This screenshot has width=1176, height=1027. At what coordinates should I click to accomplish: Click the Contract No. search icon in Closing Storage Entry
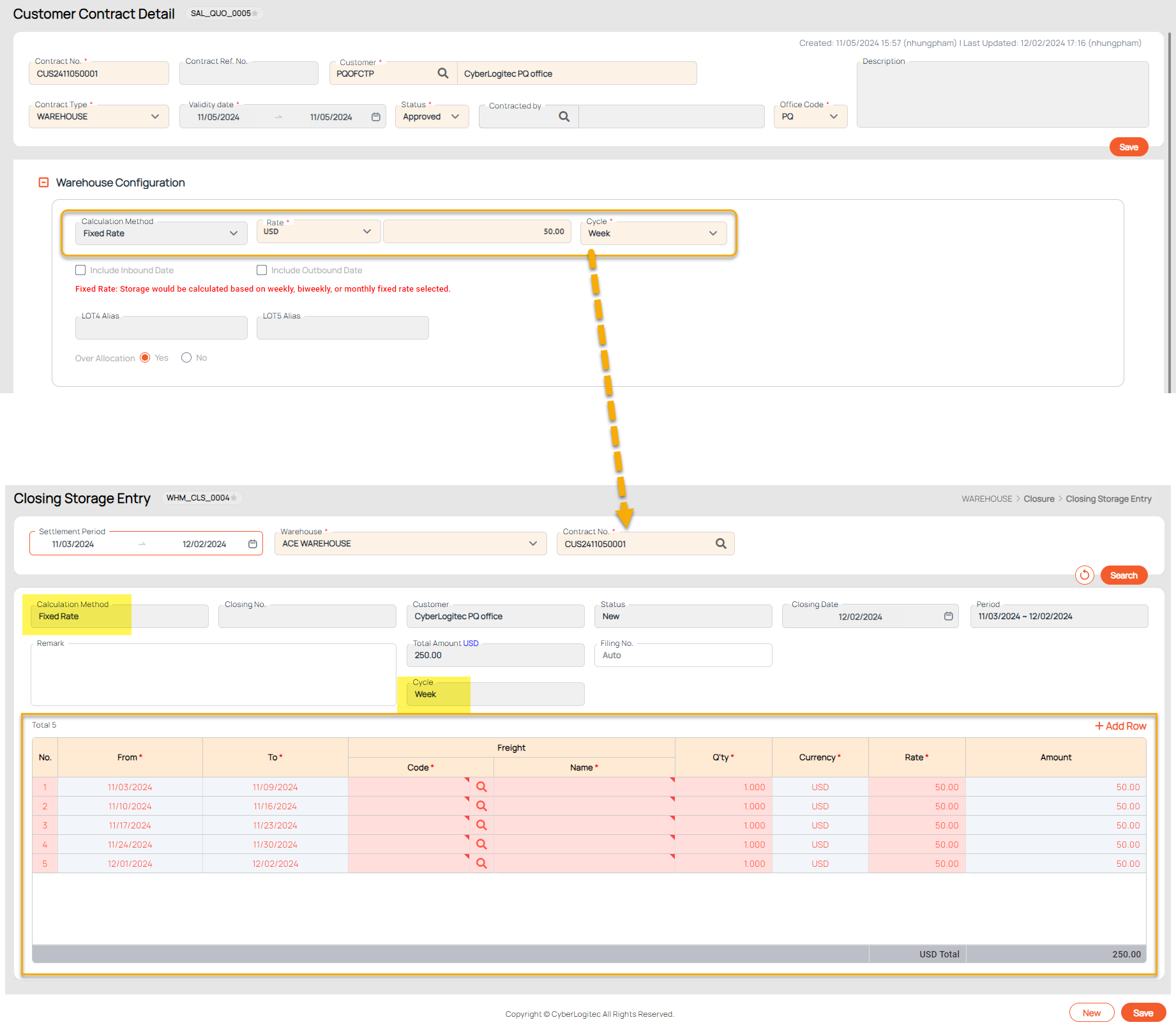click(x=721, y=544)
